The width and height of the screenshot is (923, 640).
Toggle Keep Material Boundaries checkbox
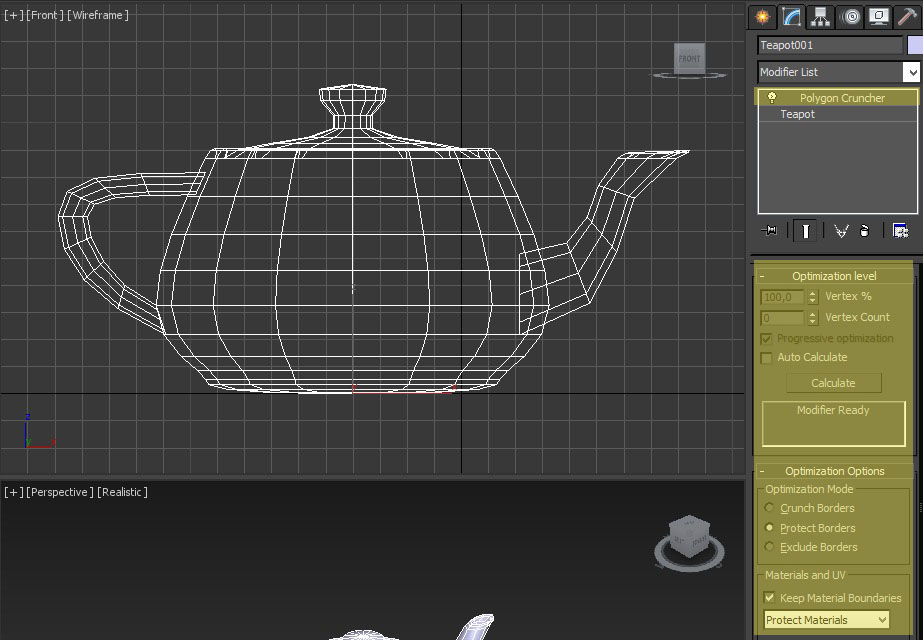pyautogui.click(x=769, y=598)
